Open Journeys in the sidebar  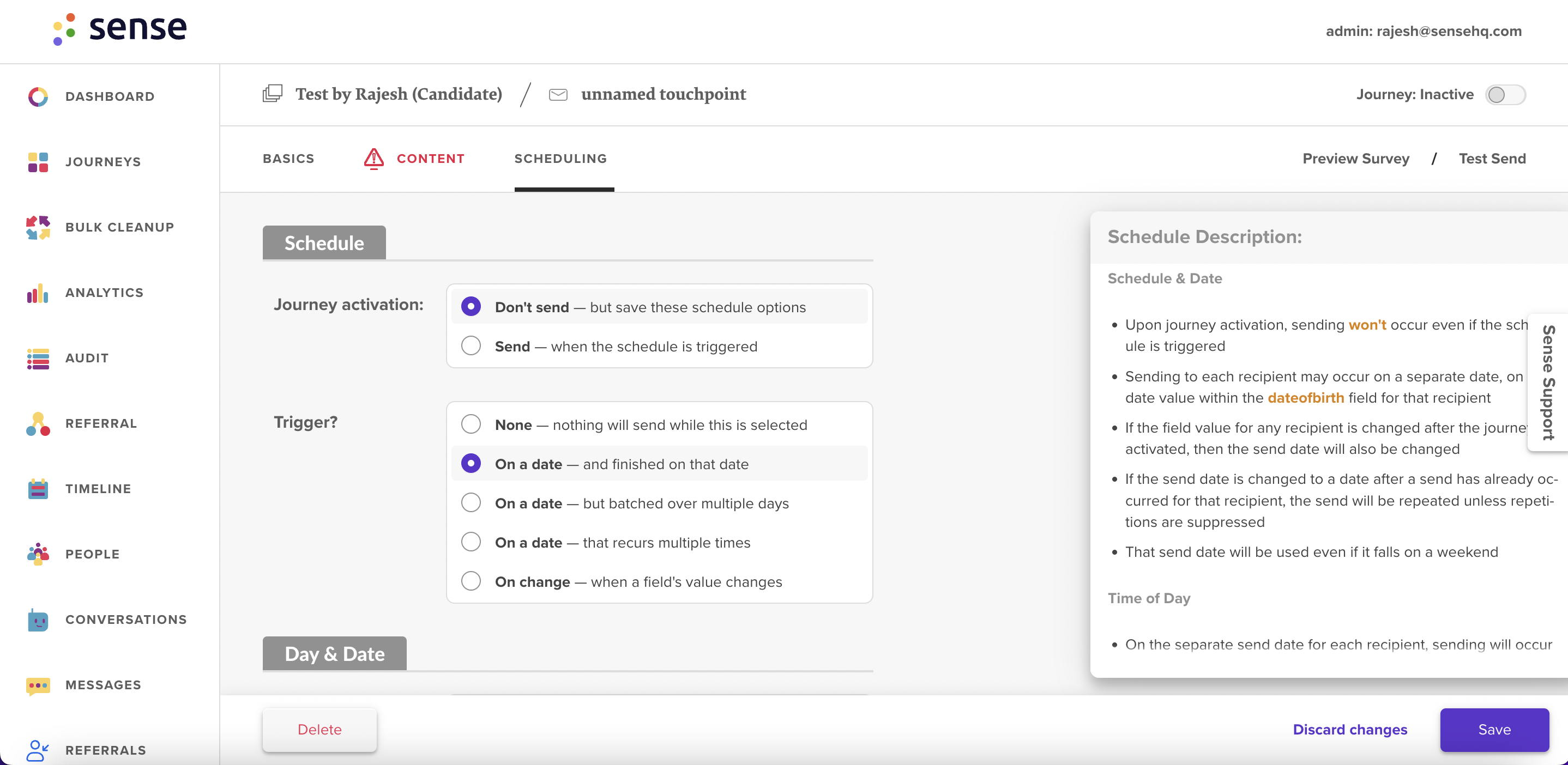(x=103, y=162)
